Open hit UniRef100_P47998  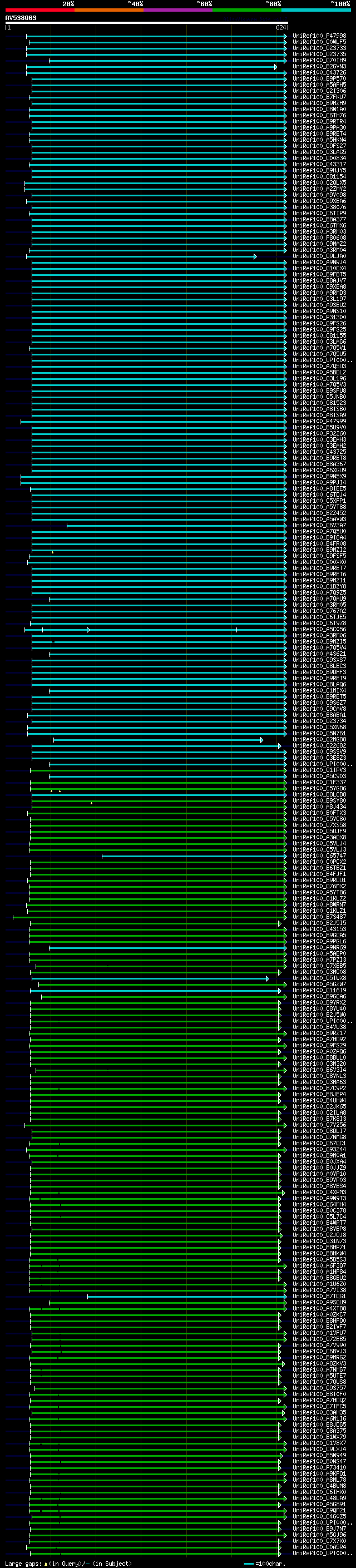pyautogui.click(x=319, y=36)
